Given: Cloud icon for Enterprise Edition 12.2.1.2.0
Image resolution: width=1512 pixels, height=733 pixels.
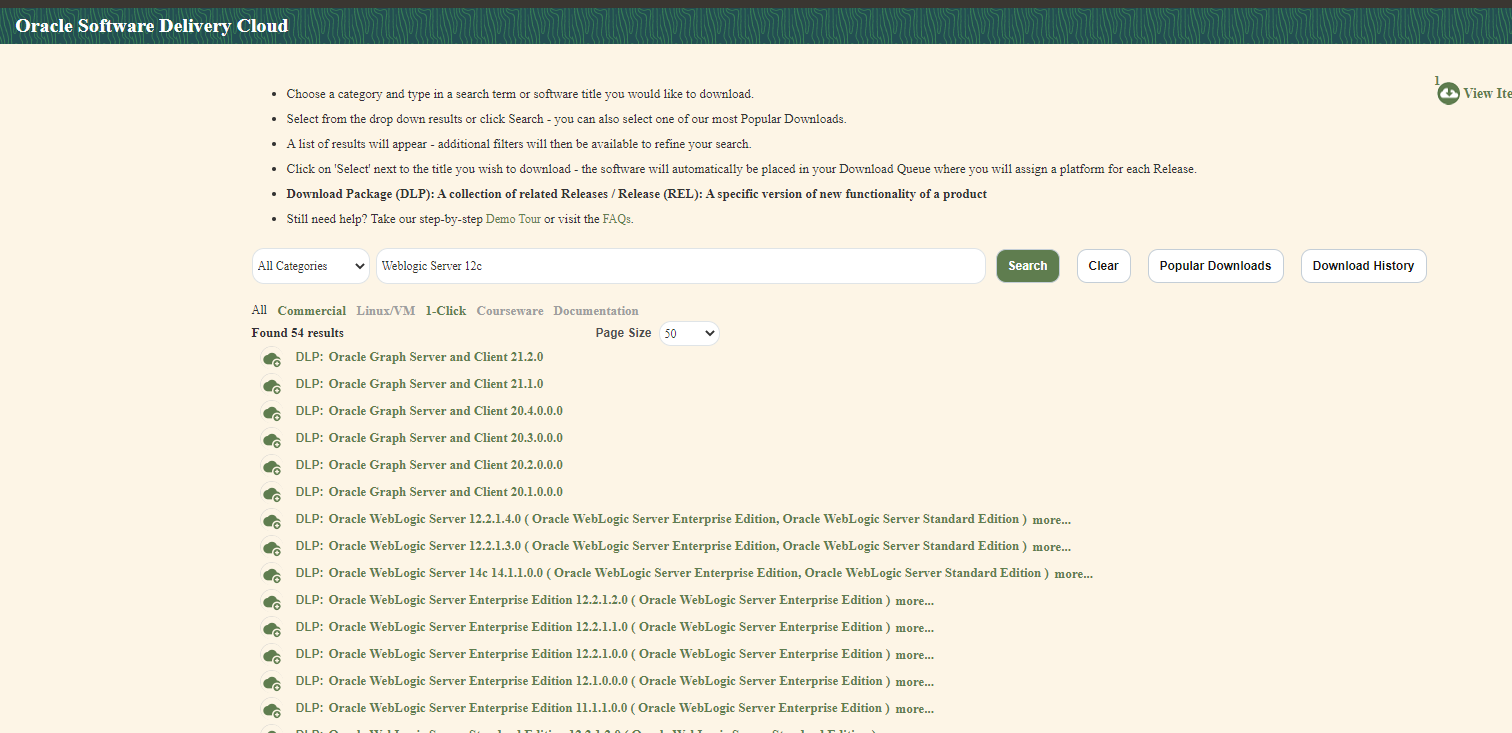Looking at the screenshot, I should 271,602.
